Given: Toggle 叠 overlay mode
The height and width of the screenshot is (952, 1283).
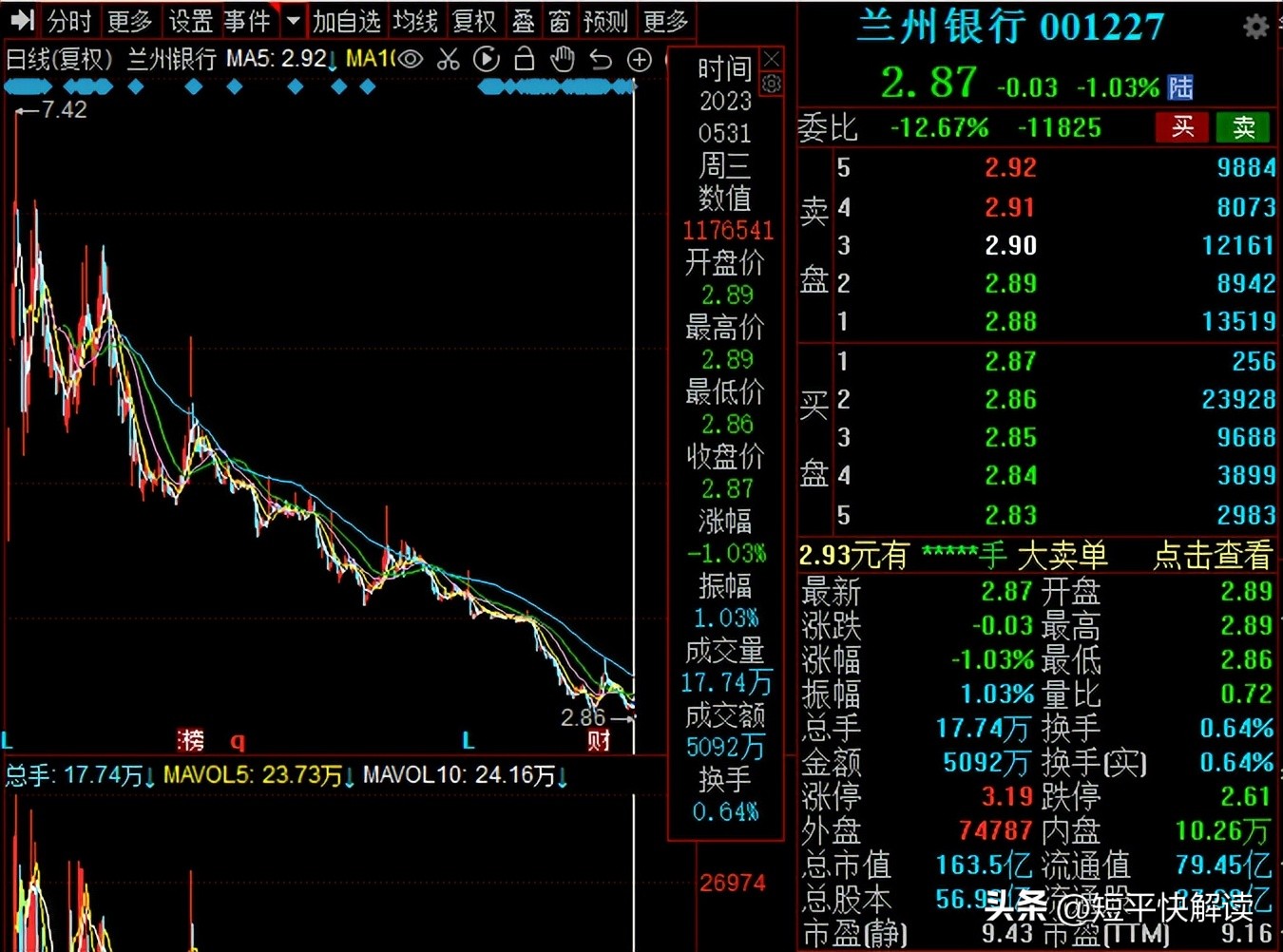Looking at the screenshot, I should coord(523,19).
